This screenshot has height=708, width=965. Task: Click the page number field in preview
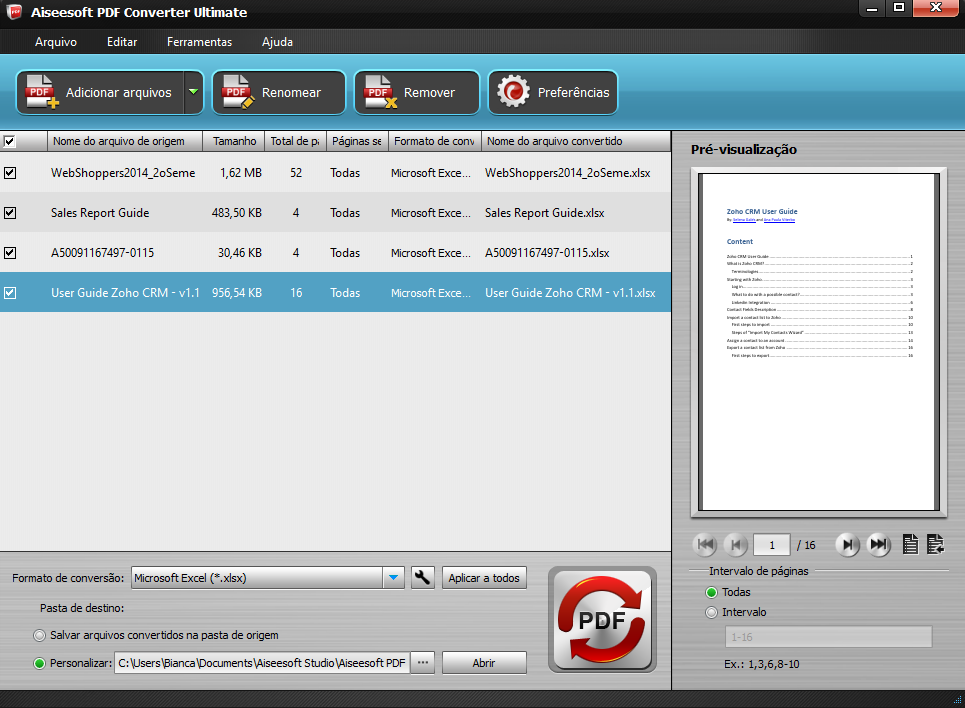tap(772, 545)
